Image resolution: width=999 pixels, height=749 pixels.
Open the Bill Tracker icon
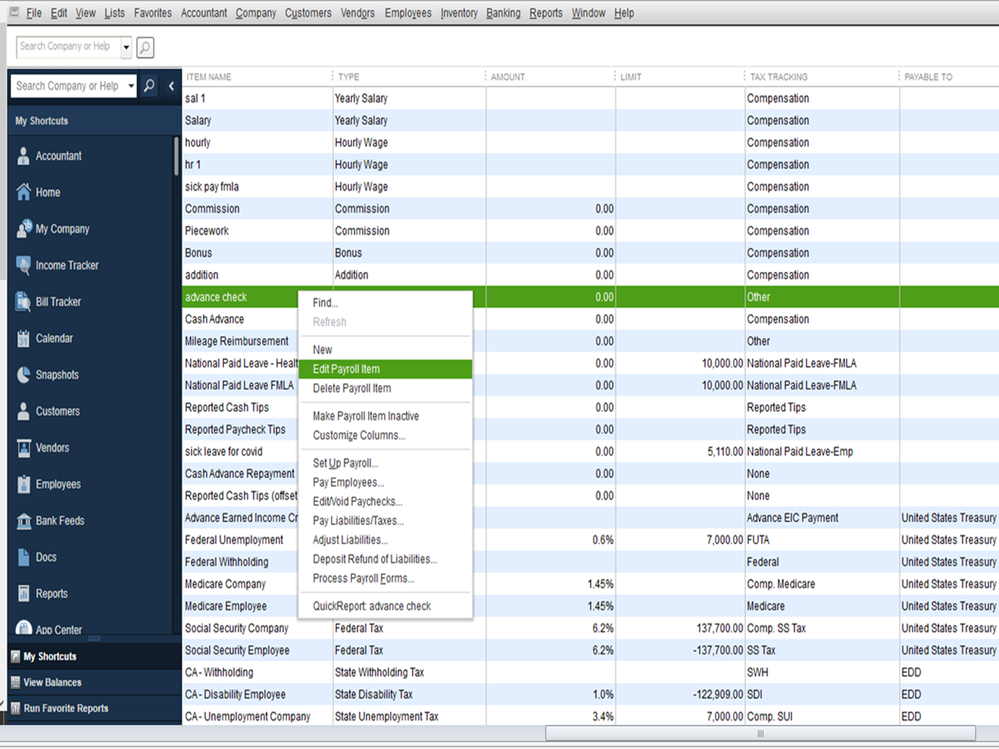[24, 302]
